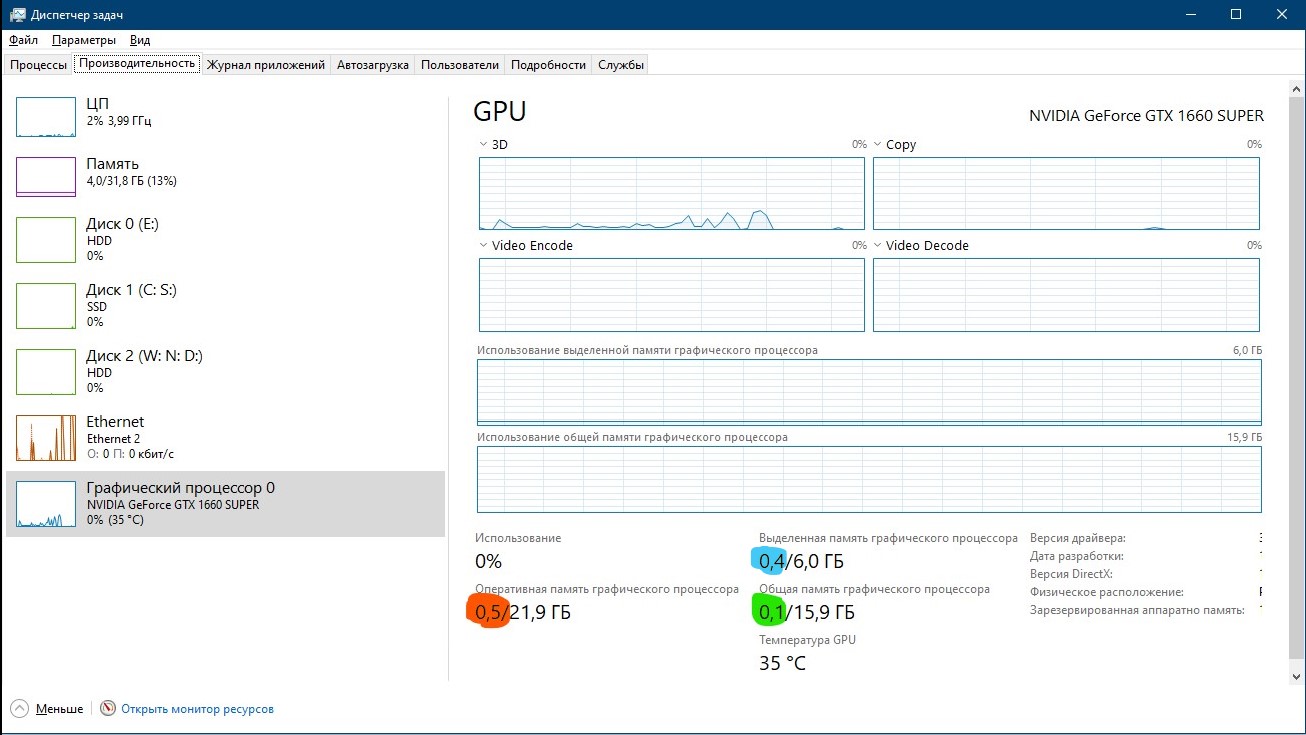This screenshot has height=735, width=1306.
Task: Open the Параметры menu
Action: coord(84,40)
